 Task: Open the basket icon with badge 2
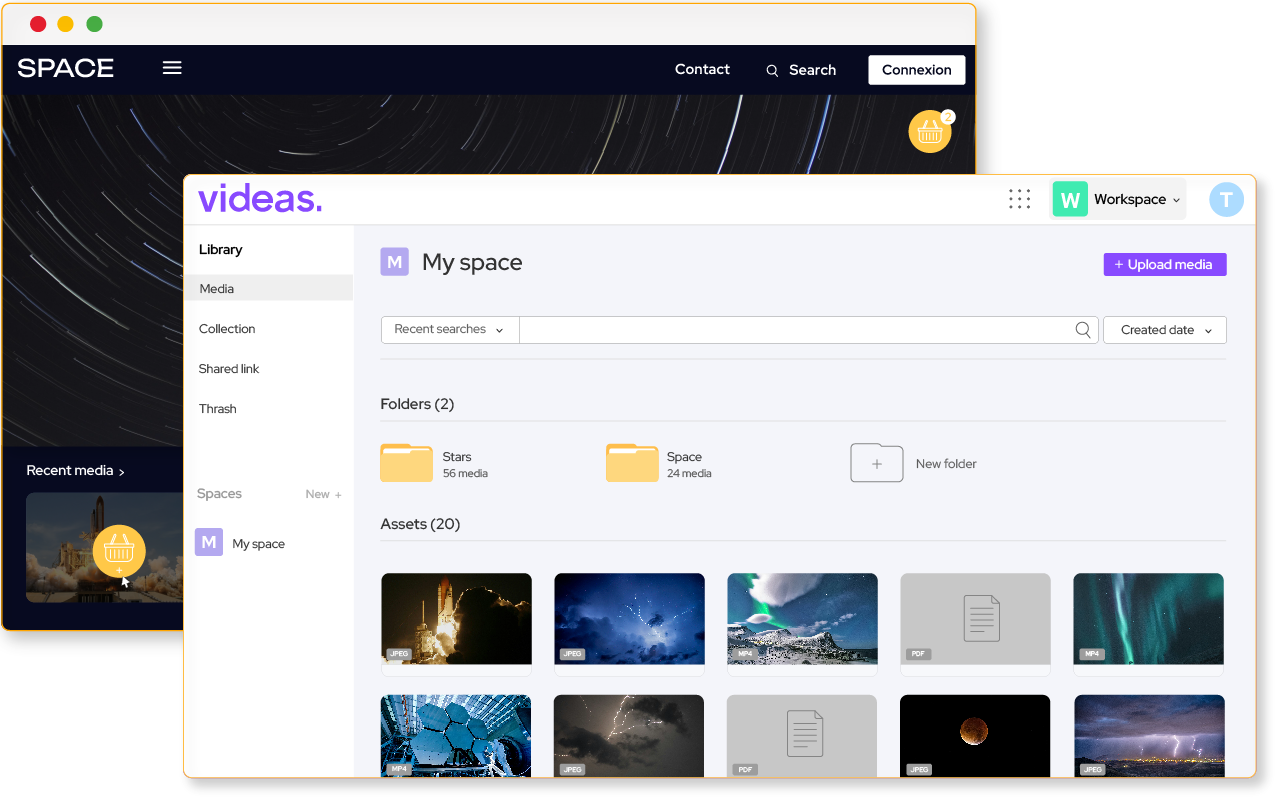click(x=930, y=131)
